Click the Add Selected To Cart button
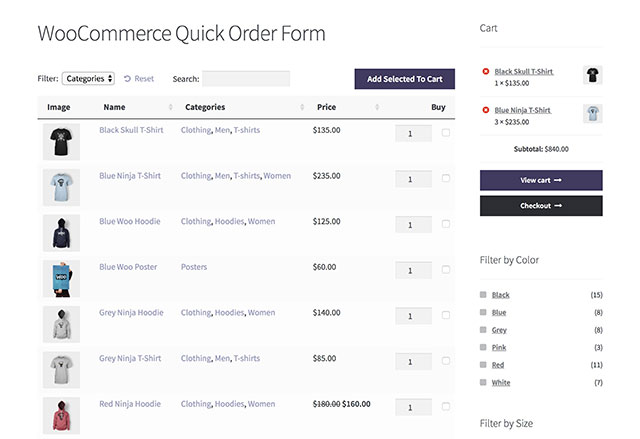The image size is (640, 439). click(404, 79)
